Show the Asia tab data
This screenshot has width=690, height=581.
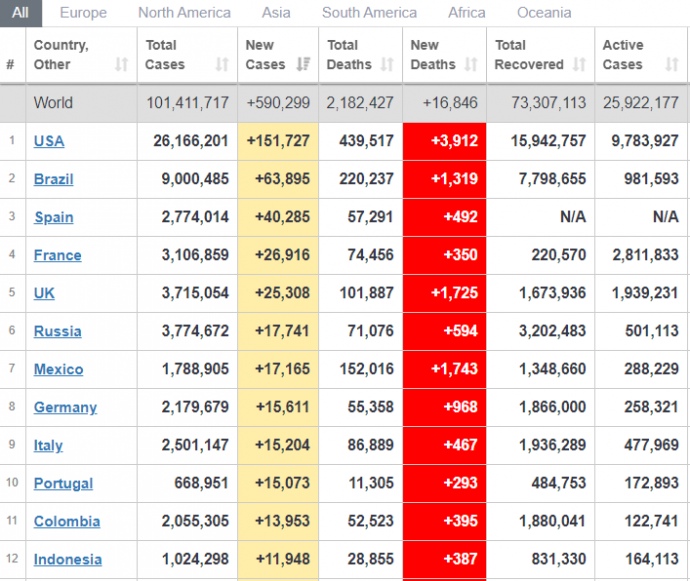coord(276,13)
